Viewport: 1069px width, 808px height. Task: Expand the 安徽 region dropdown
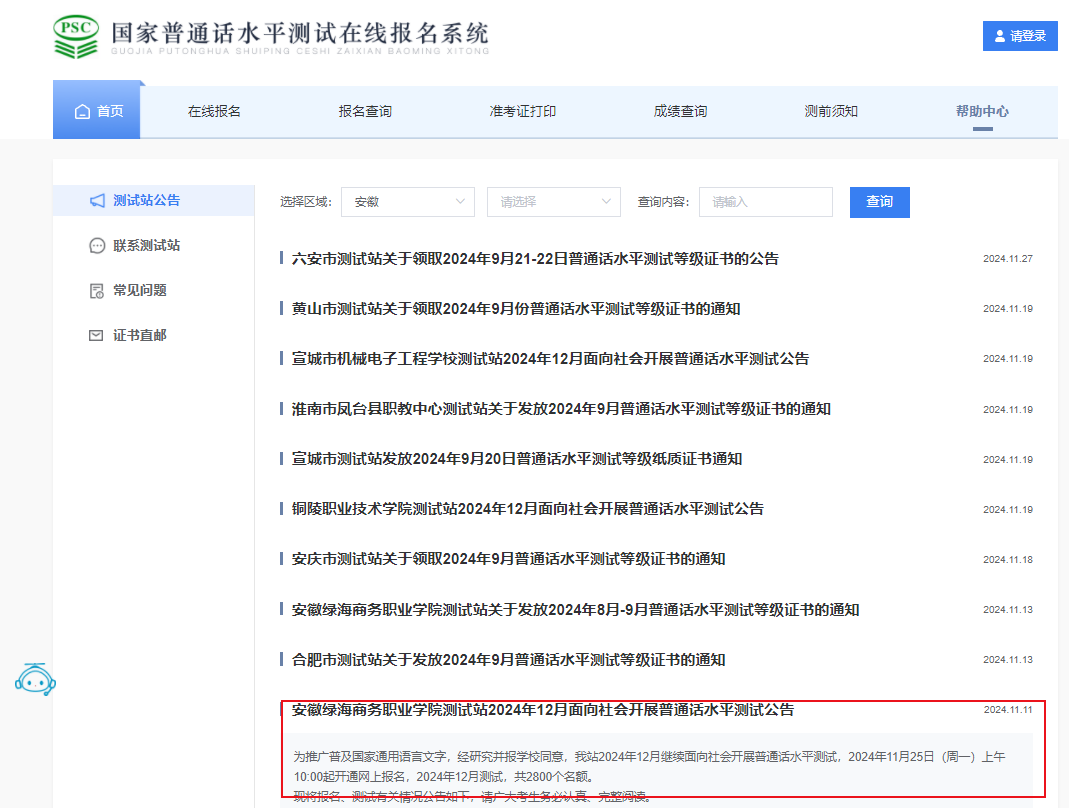point(407,202)
